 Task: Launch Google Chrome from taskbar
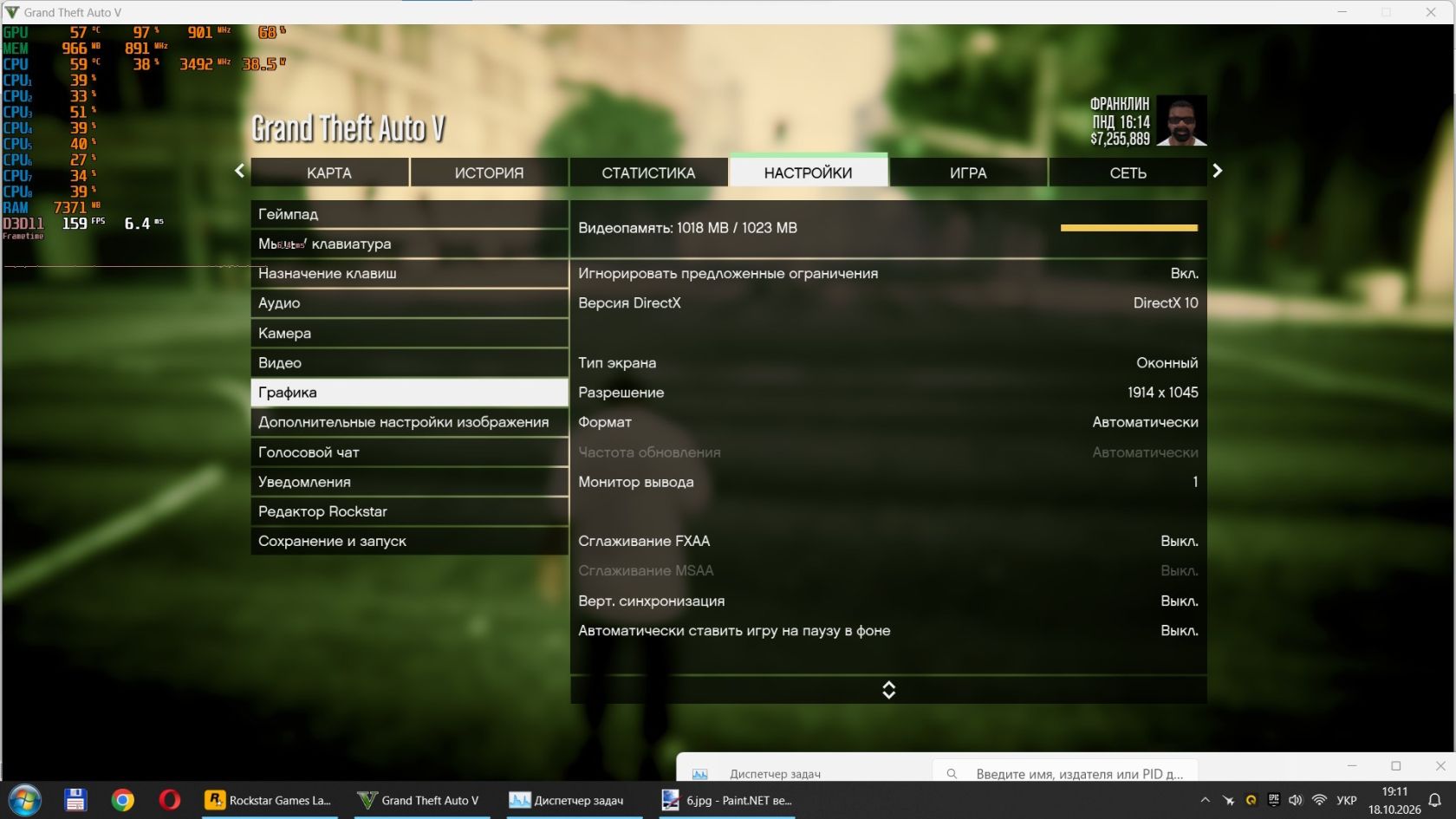point(123,800)
